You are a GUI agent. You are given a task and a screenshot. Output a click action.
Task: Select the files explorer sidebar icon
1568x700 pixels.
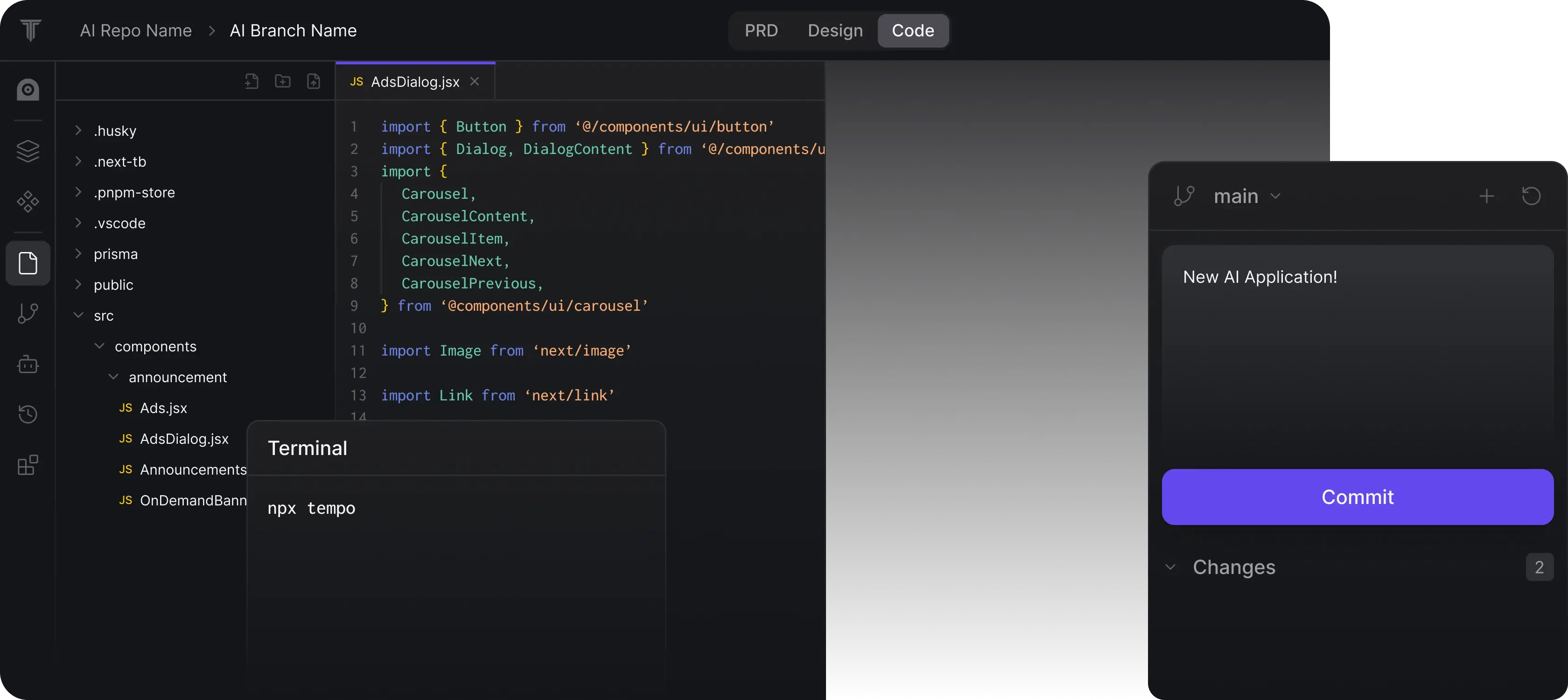tap(28, 263)
